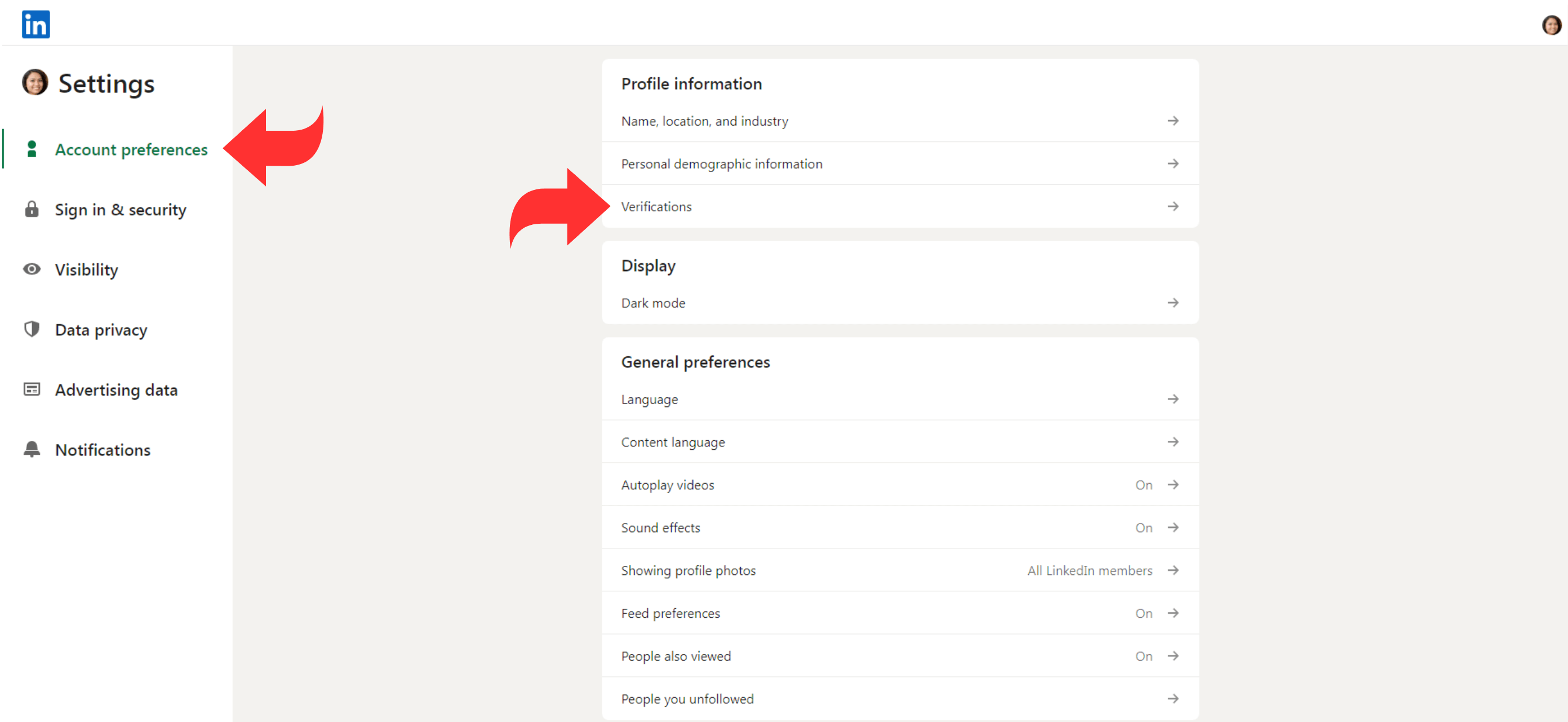Open Showing profile photos All LinkedIn members option

click(x=1089, y=570)
